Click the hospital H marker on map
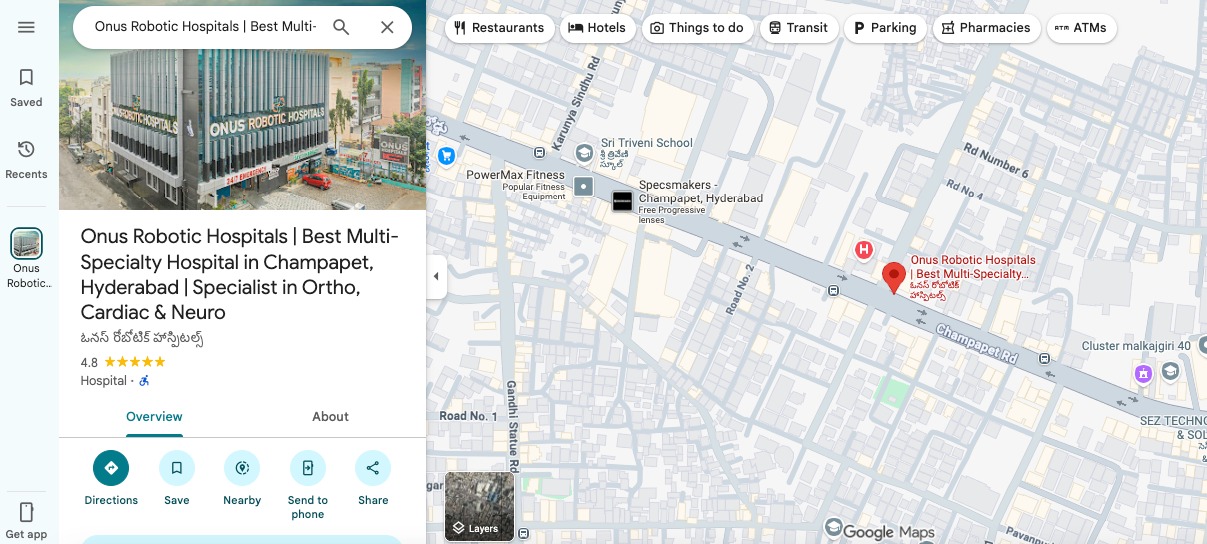This screenshot has height=544, width=1207. (x=864, y=249)
